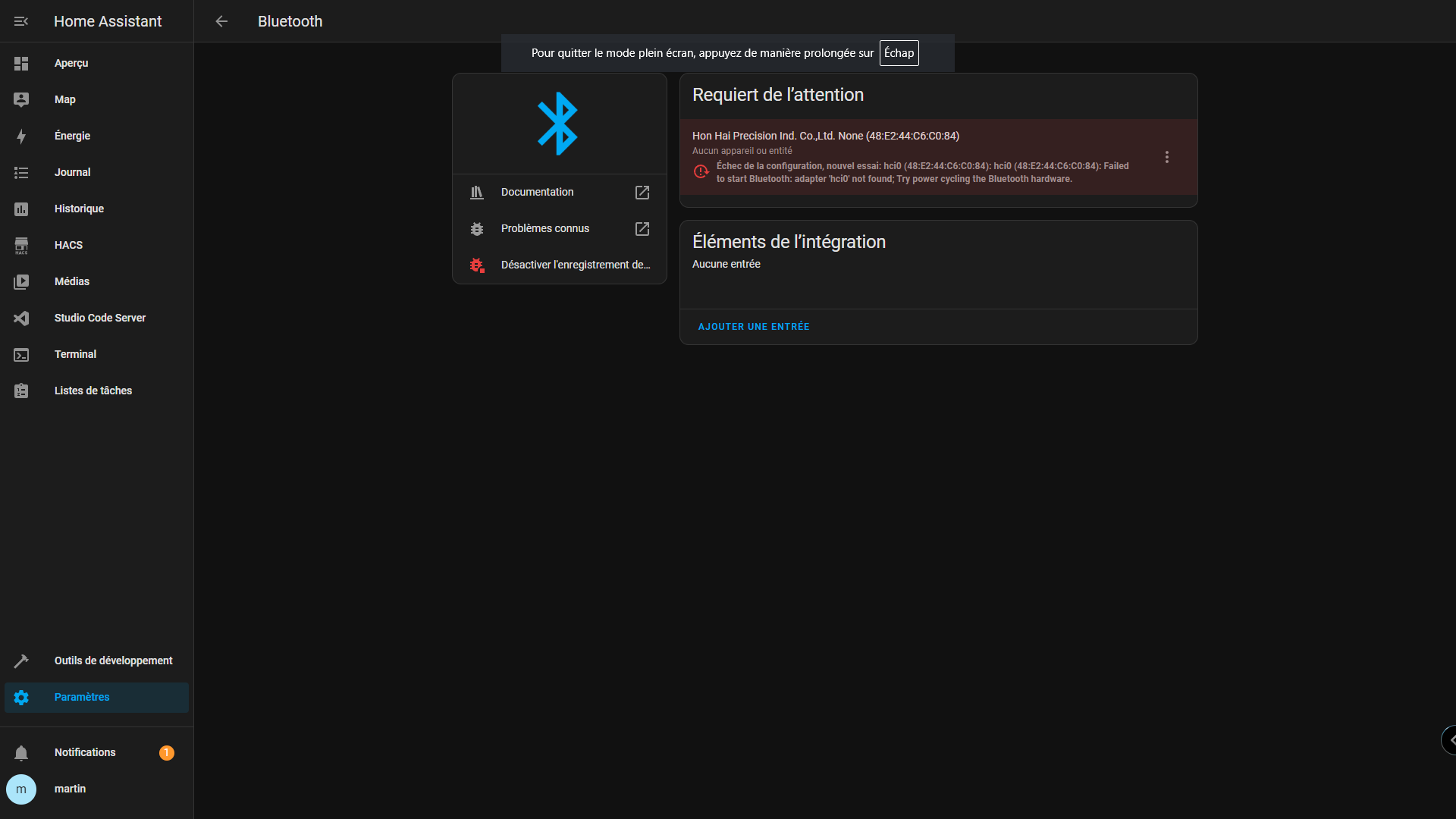1456x819 pixels.
Task: Open Outils de développement
Action: click(113, 661)
